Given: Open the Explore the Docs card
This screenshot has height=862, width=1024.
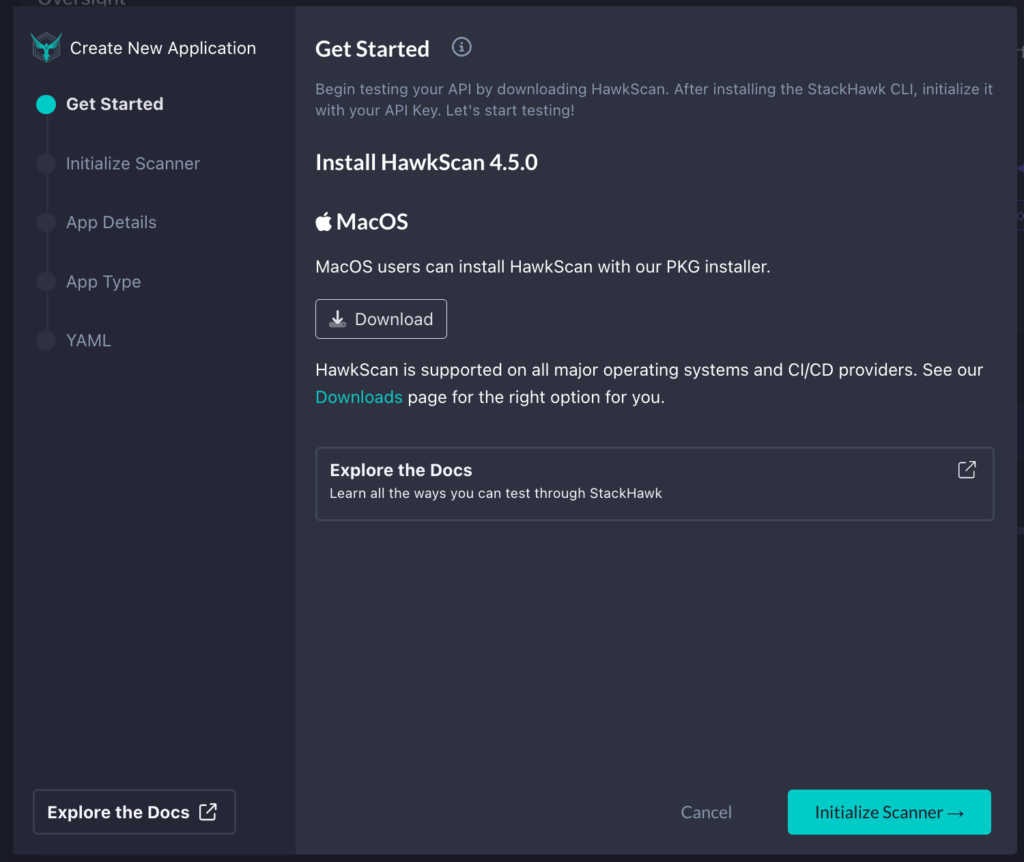Looking at the screenshot, I should pos(655,483).
